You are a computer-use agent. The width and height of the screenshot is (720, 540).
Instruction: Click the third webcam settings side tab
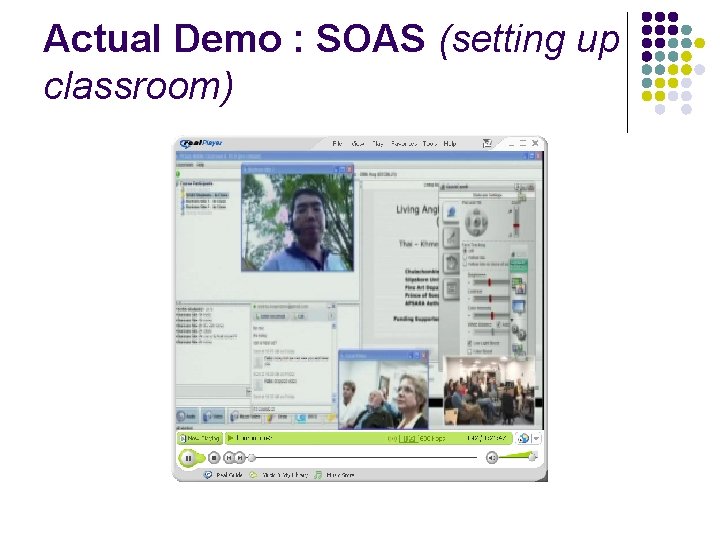tap(451, 263)
